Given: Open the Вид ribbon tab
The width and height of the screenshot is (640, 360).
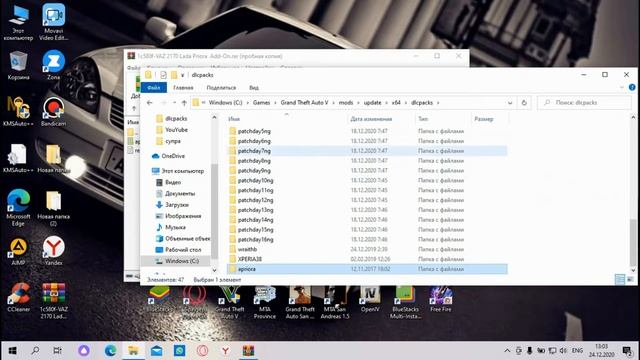Looking at the screenshot, I should coord(254,87).
